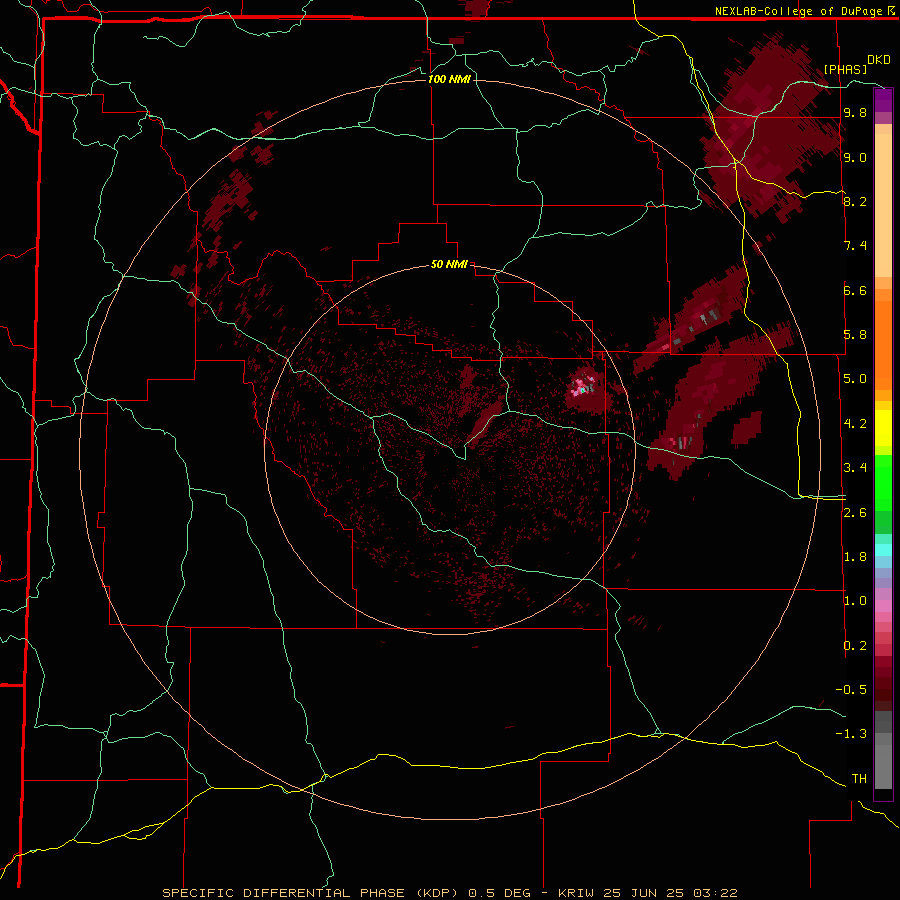The image size is (900, 900).
Task: Pick the gray bottom color bar segment
Action: (883, 761)
